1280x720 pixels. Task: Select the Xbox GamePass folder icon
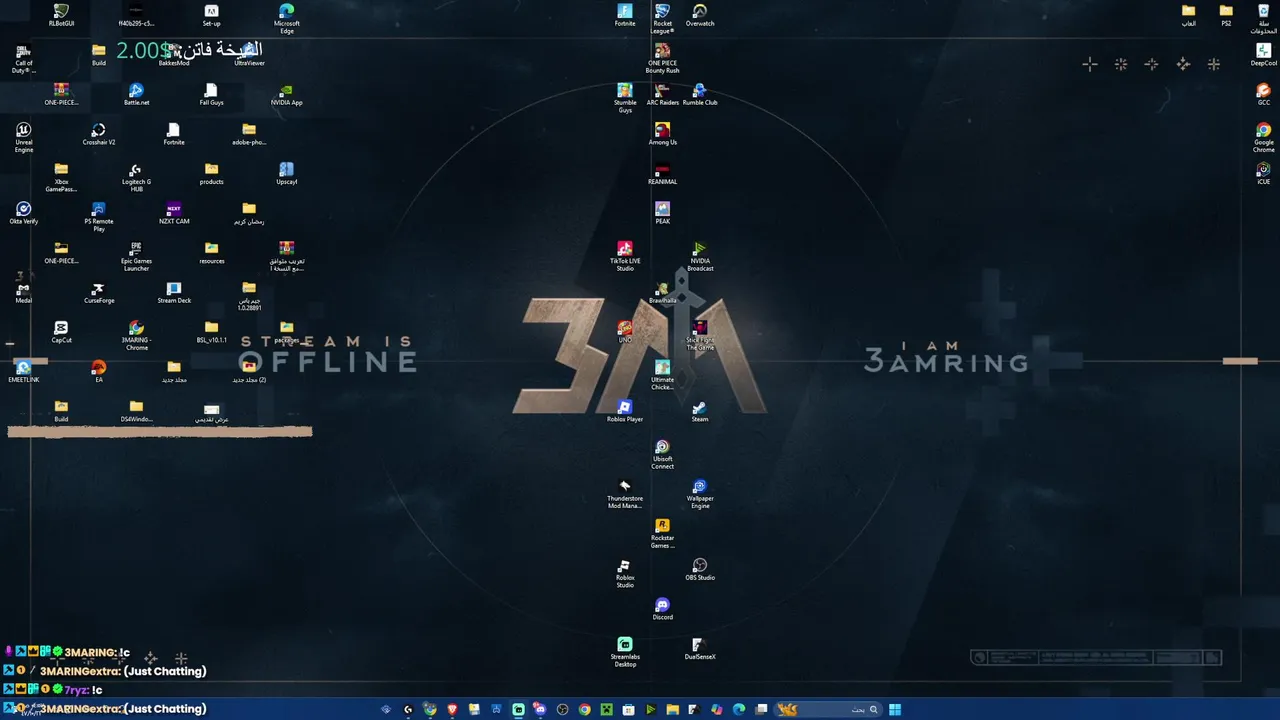[x=61, y=177]
